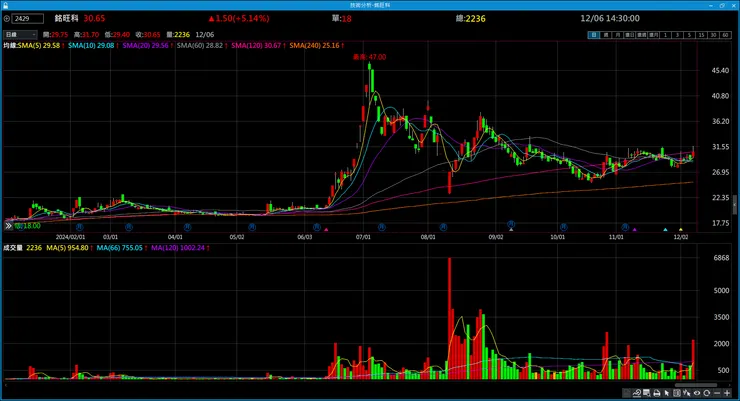
Task: Switch to the monthly 月 period tab
Action: click(617, 35)
